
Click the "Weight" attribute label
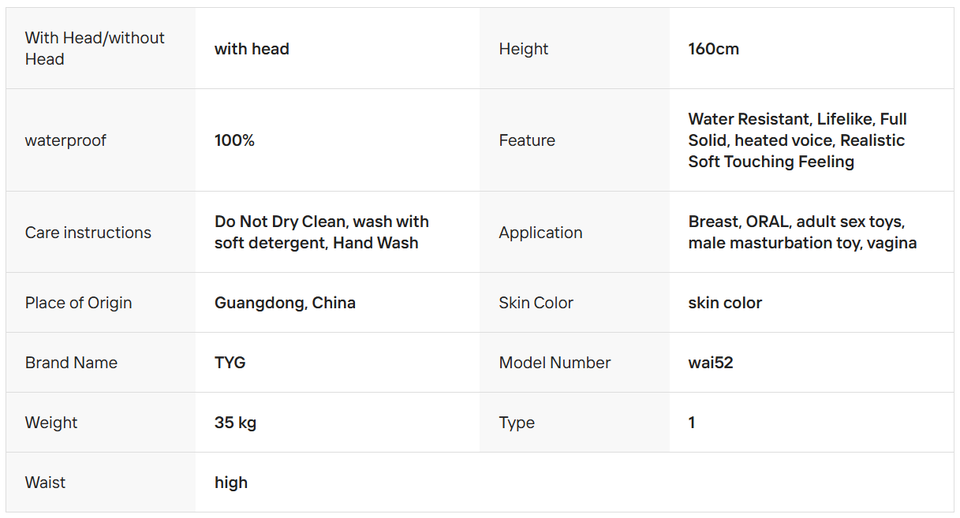click(x=51, y=422)
